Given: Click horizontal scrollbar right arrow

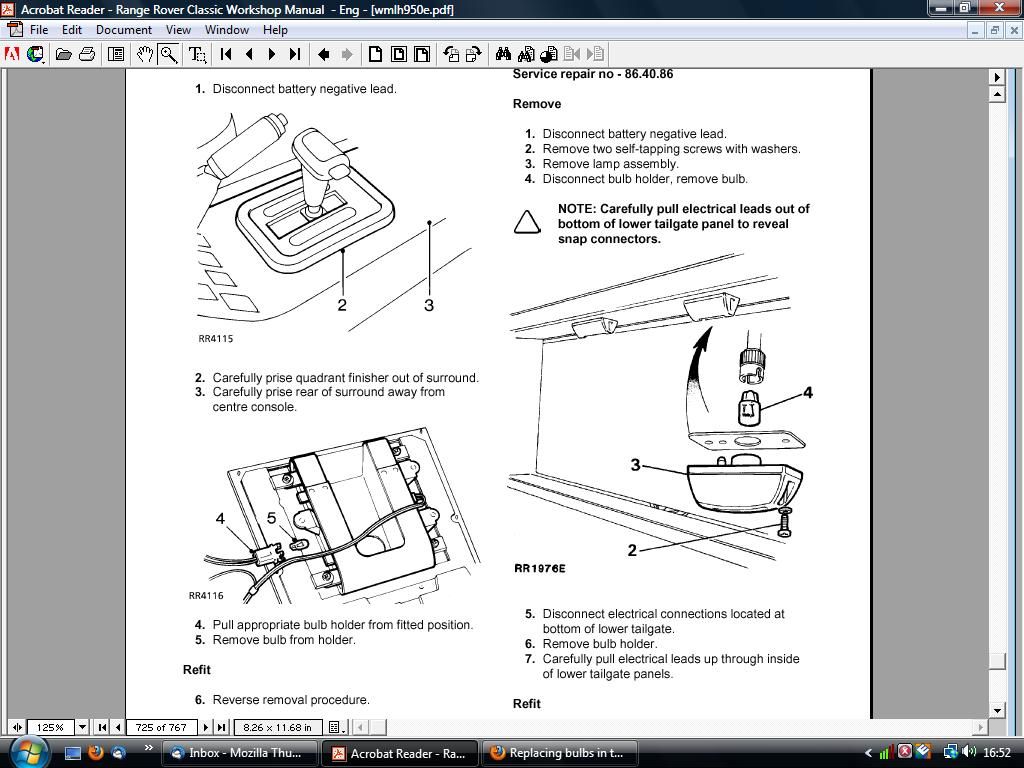Looking at the screenshot, I should pyautogui.click(x=980, y=727).
